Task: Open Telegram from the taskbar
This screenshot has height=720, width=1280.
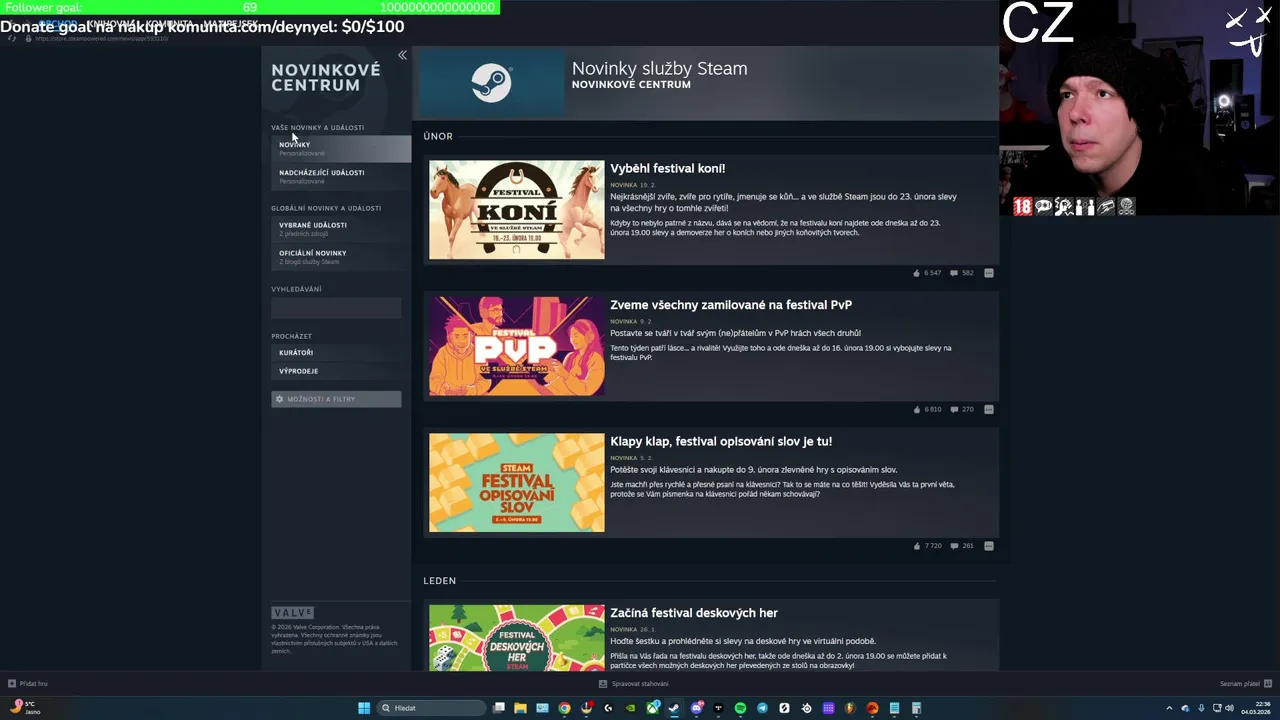Action: pos(762,708)
